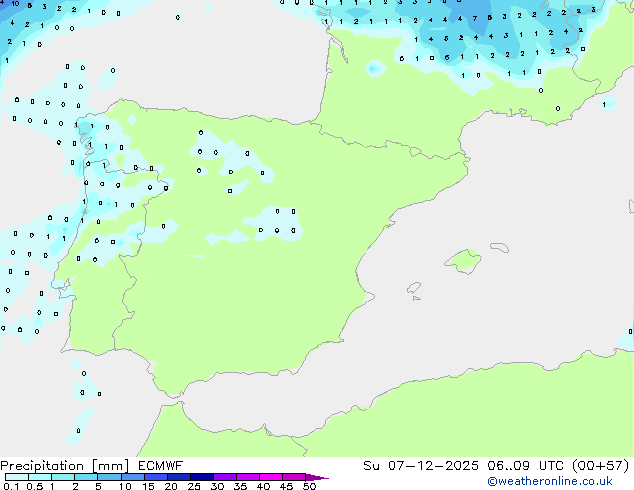Click the 0.1–0.5 mm legend color swatch
The height and width of the screenshot is (490, 634).
click(17, 477)
